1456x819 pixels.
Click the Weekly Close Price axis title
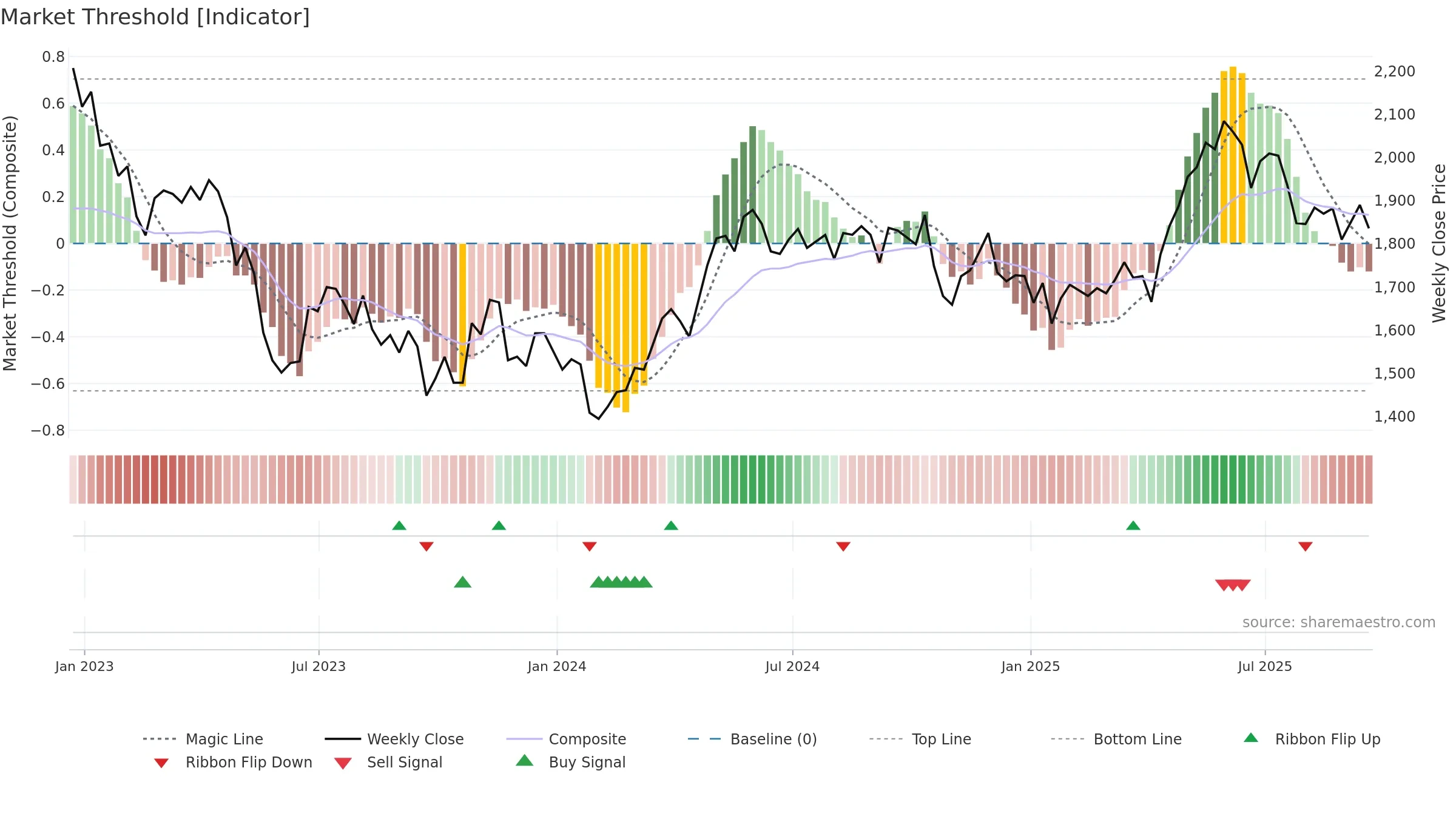click(1439, 243)
